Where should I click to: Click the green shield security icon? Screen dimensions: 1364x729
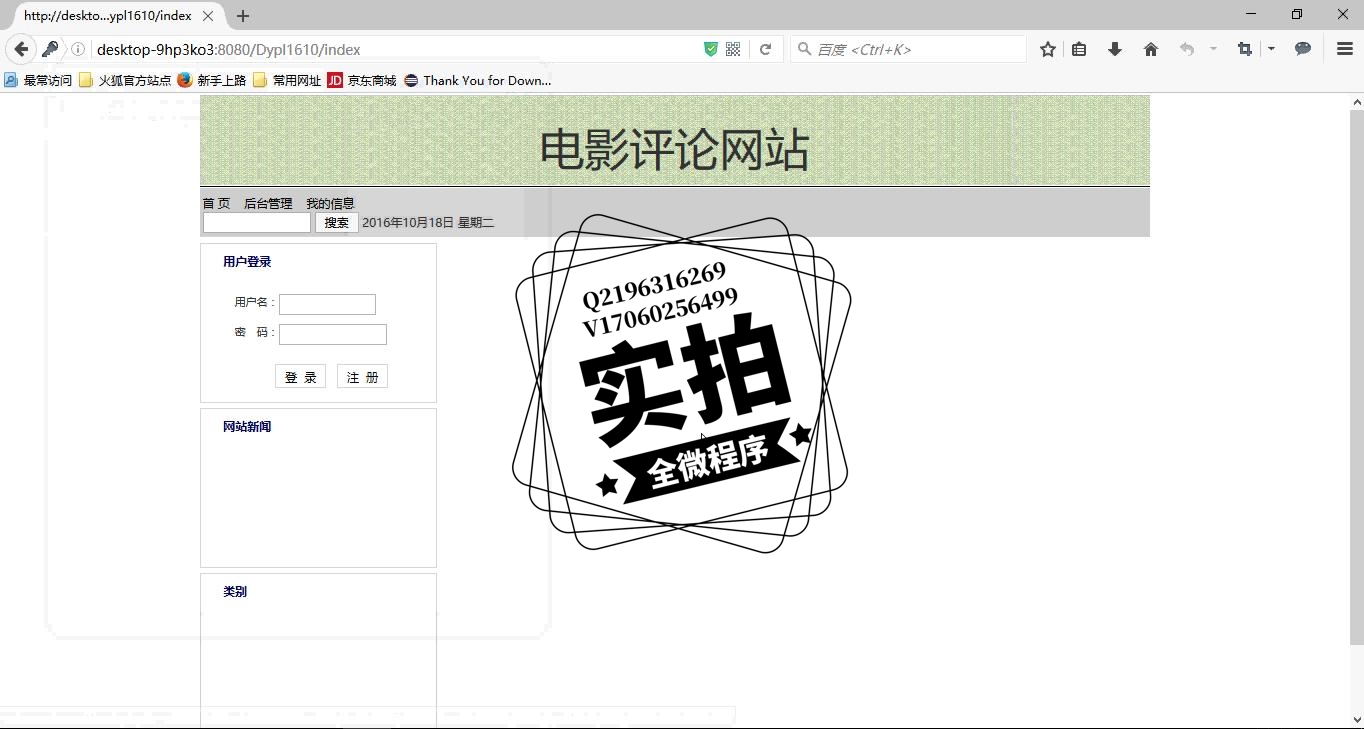click(x=711, y=49)
